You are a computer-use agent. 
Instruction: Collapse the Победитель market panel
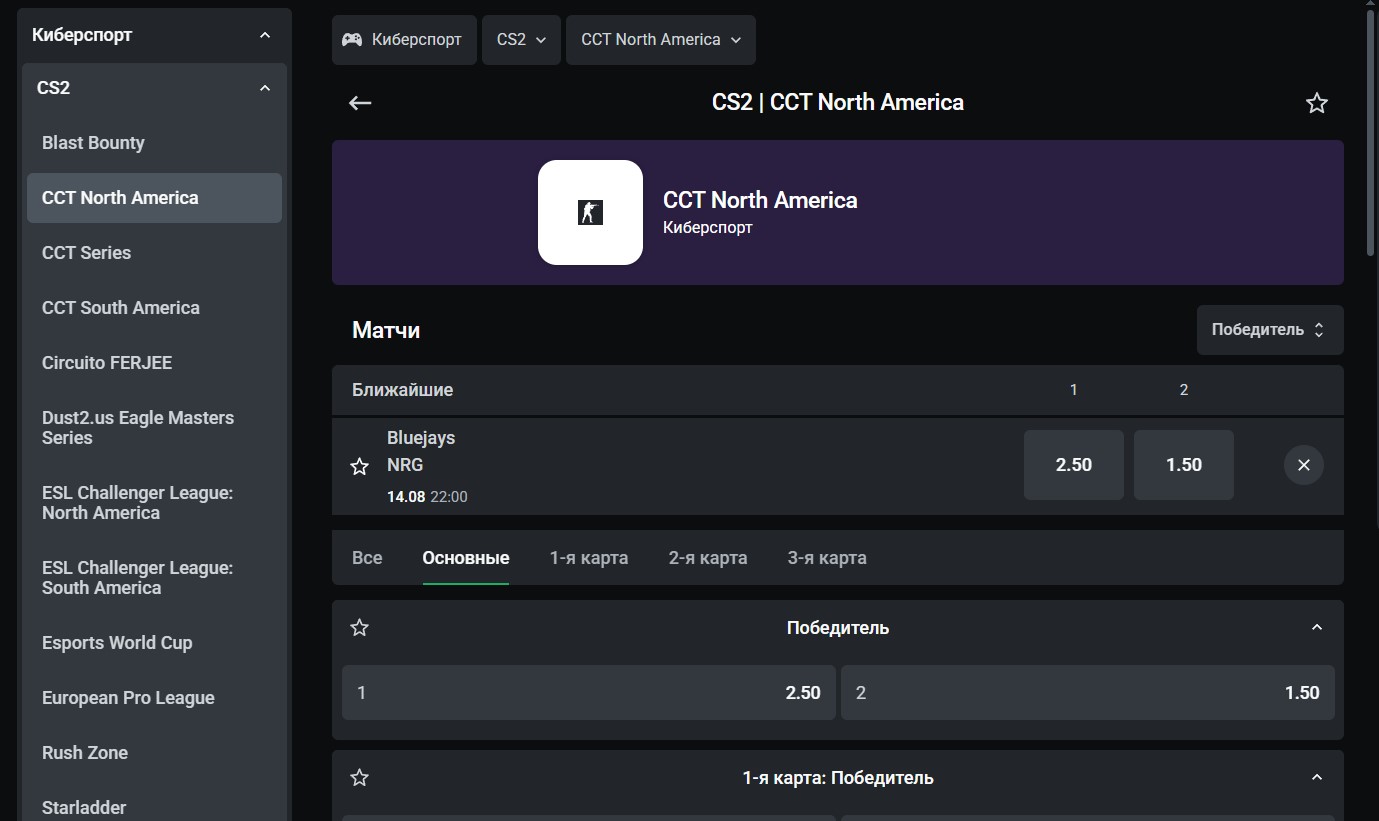(1317, 628)
